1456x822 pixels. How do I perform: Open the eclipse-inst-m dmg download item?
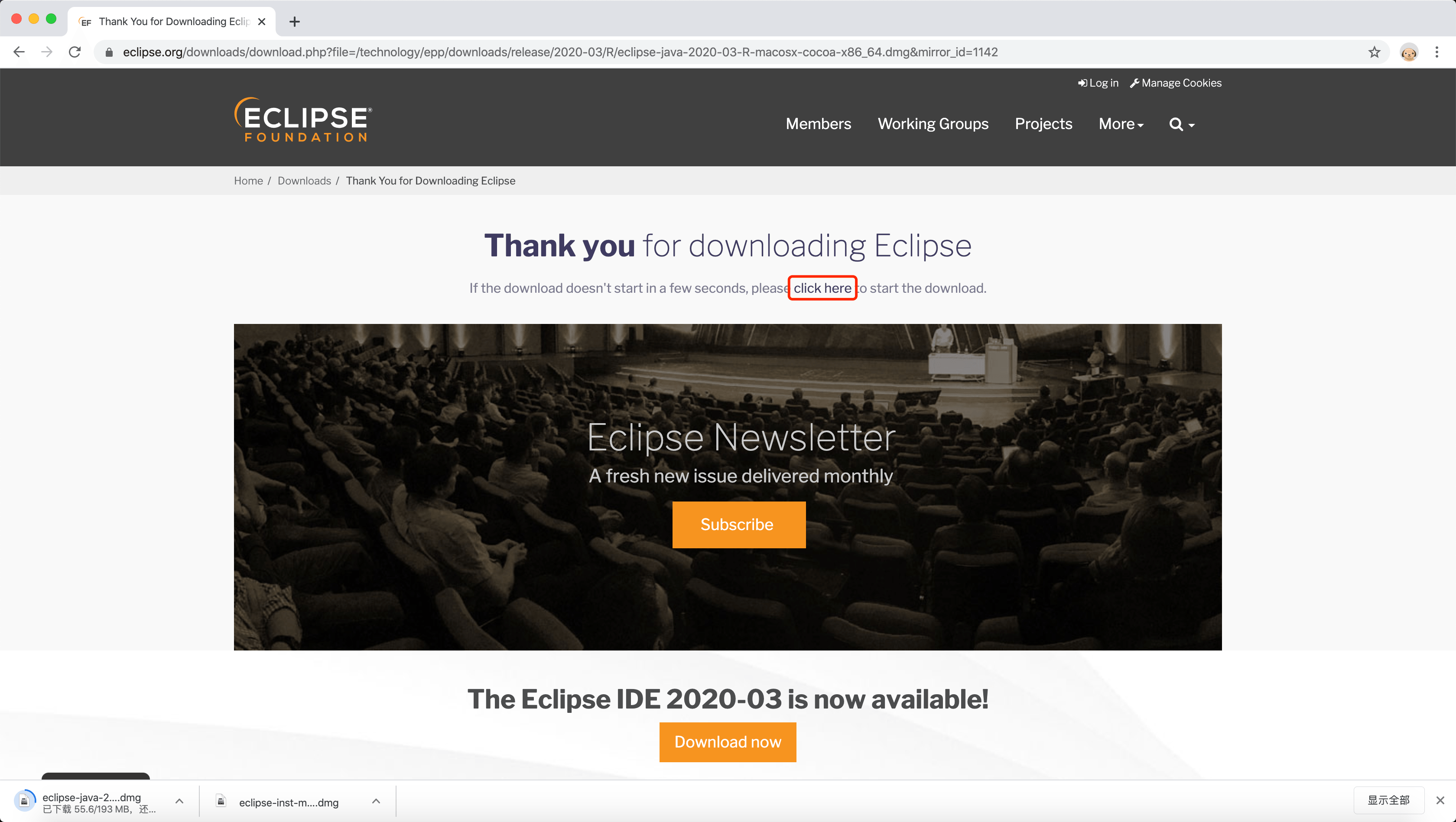coord(288,802)
